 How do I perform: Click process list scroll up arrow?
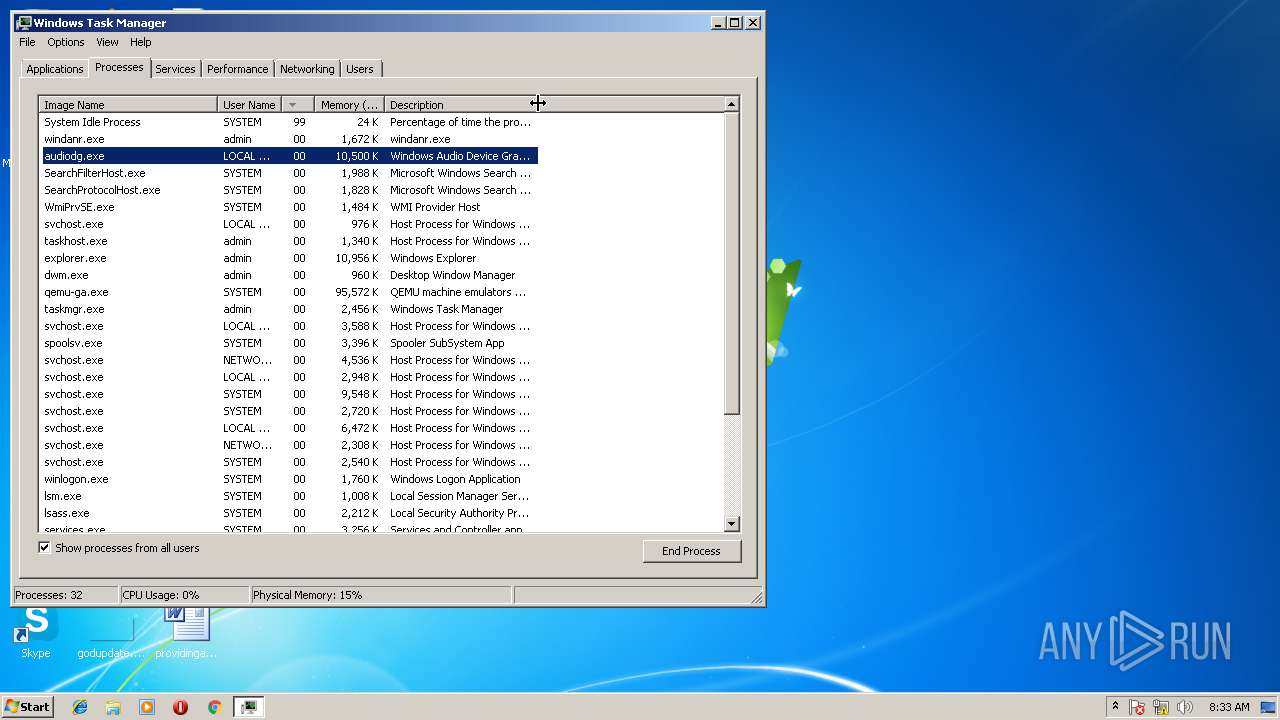(731, 104)
